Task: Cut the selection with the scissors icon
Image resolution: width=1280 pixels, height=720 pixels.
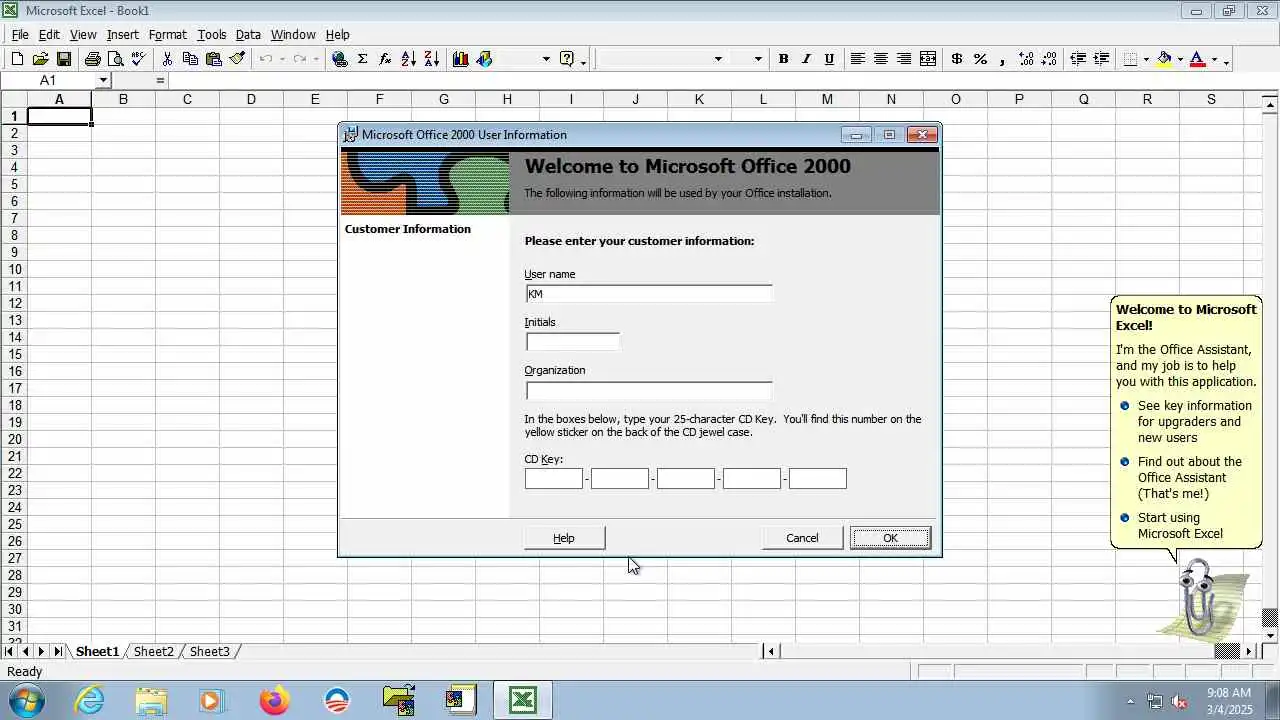Action: point(167,59)
